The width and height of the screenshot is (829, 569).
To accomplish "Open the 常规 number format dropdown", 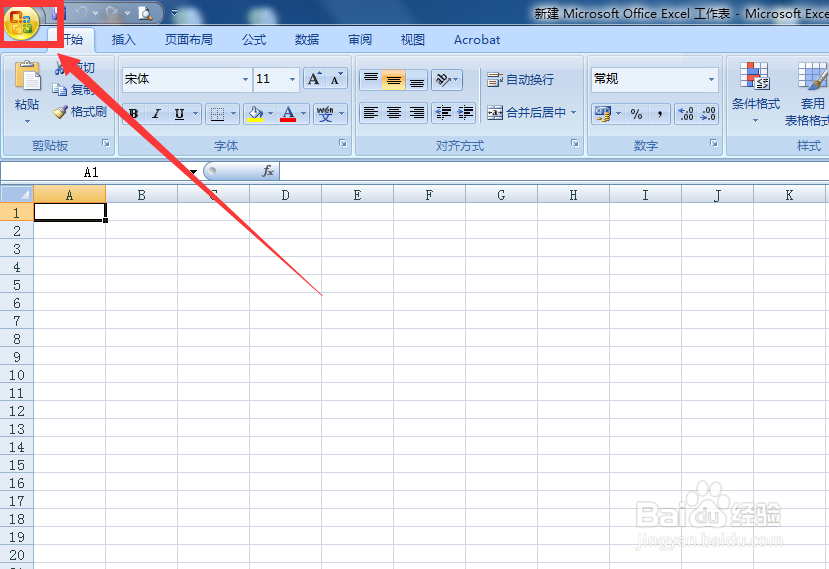I will [x=711, y=79].
